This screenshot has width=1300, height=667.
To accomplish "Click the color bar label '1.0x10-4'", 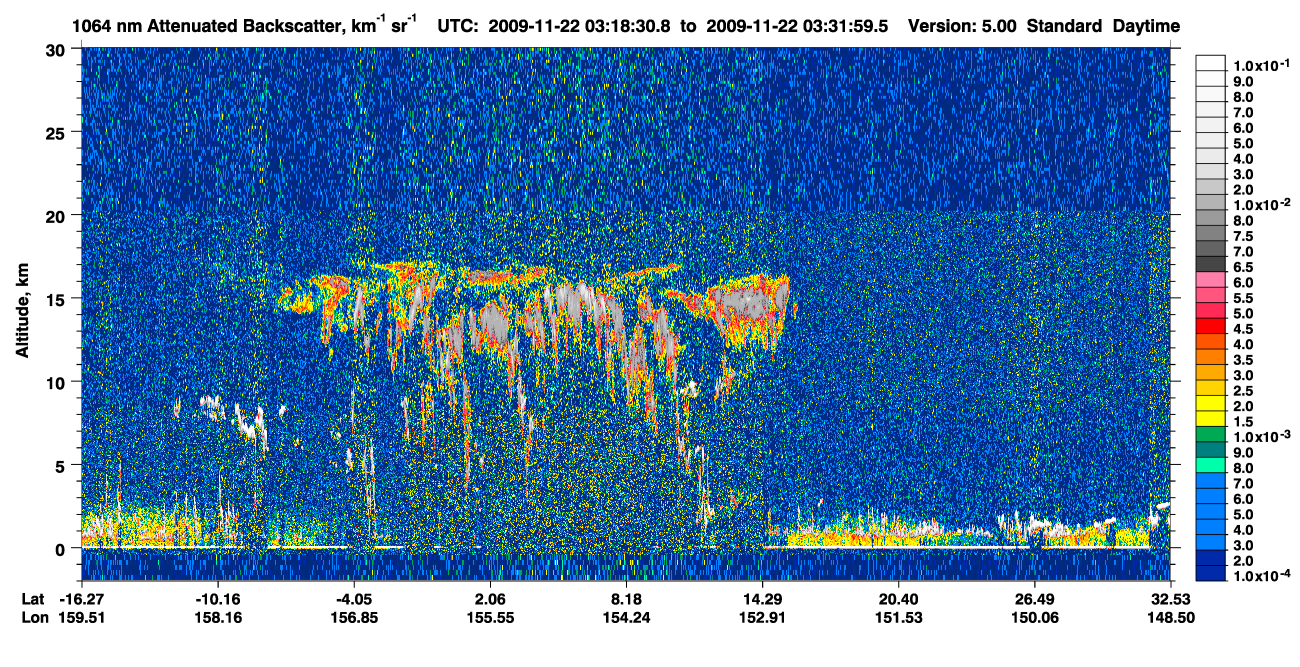I will (x=1260, y=573).
